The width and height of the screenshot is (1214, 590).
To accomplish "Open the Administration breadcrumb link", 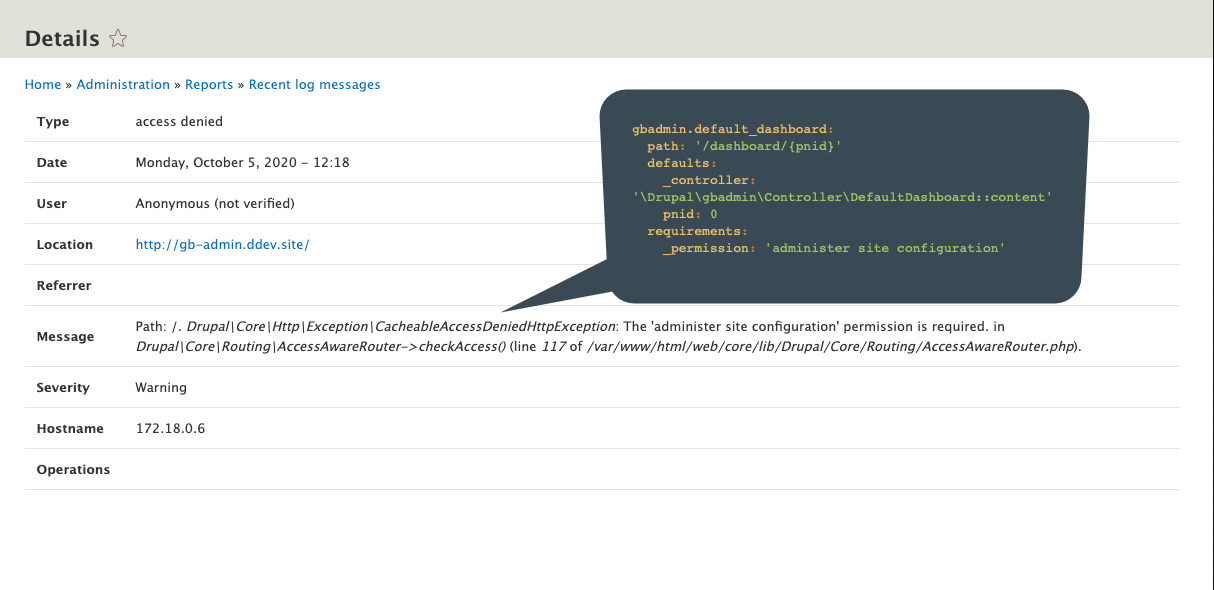I will coord(123,84).
